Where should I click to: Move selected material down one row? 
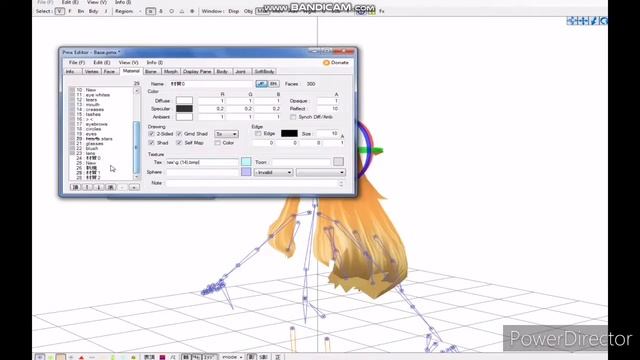coord(99,187)
